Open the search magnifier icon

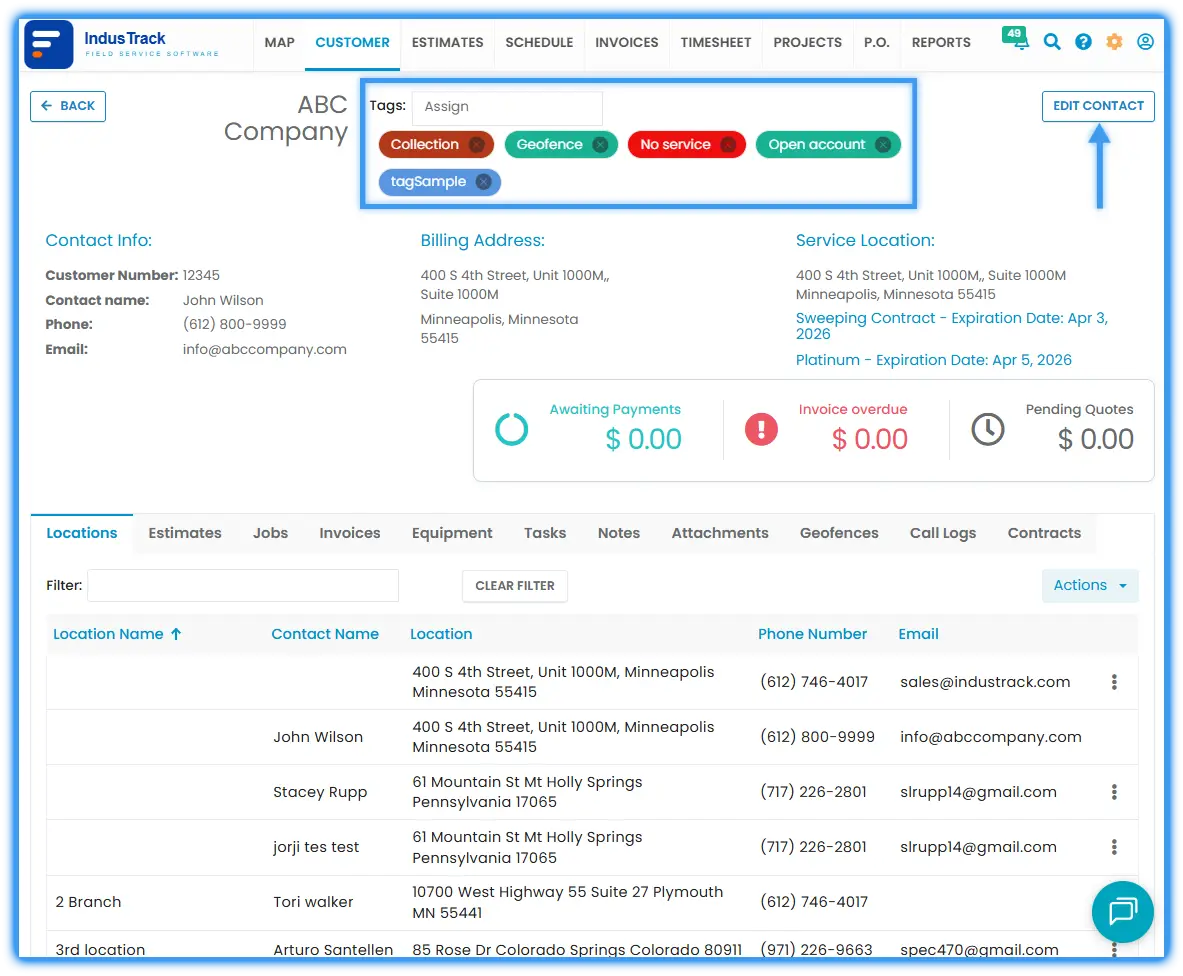(x=1052, y=41)
